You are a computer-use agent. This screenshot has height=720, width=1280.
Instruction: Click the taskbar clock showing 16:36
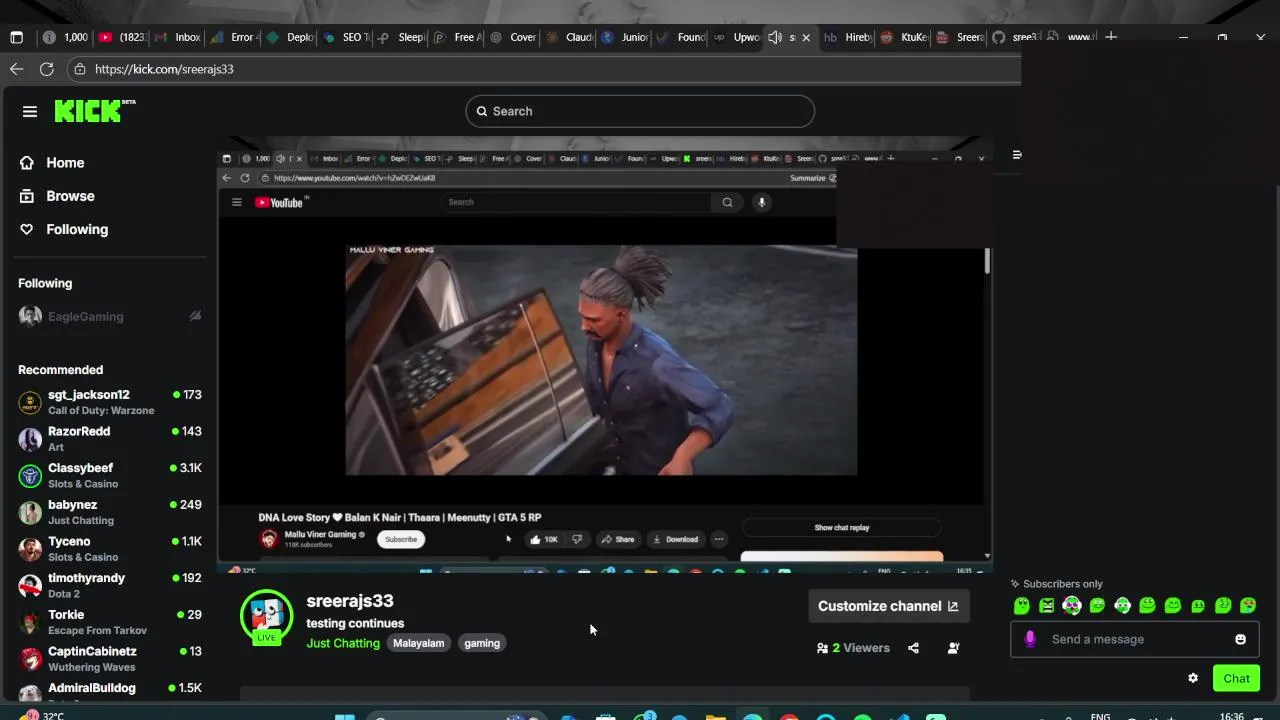pos(1232,716)
